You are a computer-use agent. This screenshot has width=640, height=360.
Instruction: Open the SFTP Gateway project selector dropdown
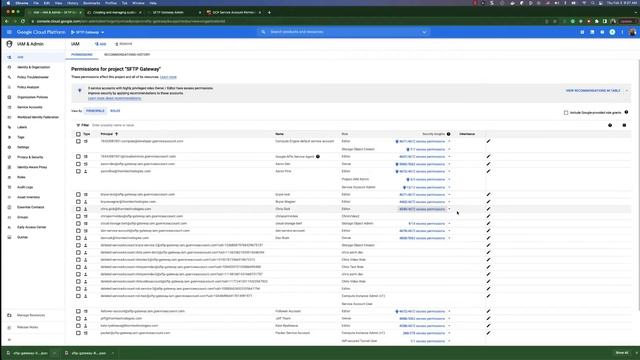(x=87, y=32)
